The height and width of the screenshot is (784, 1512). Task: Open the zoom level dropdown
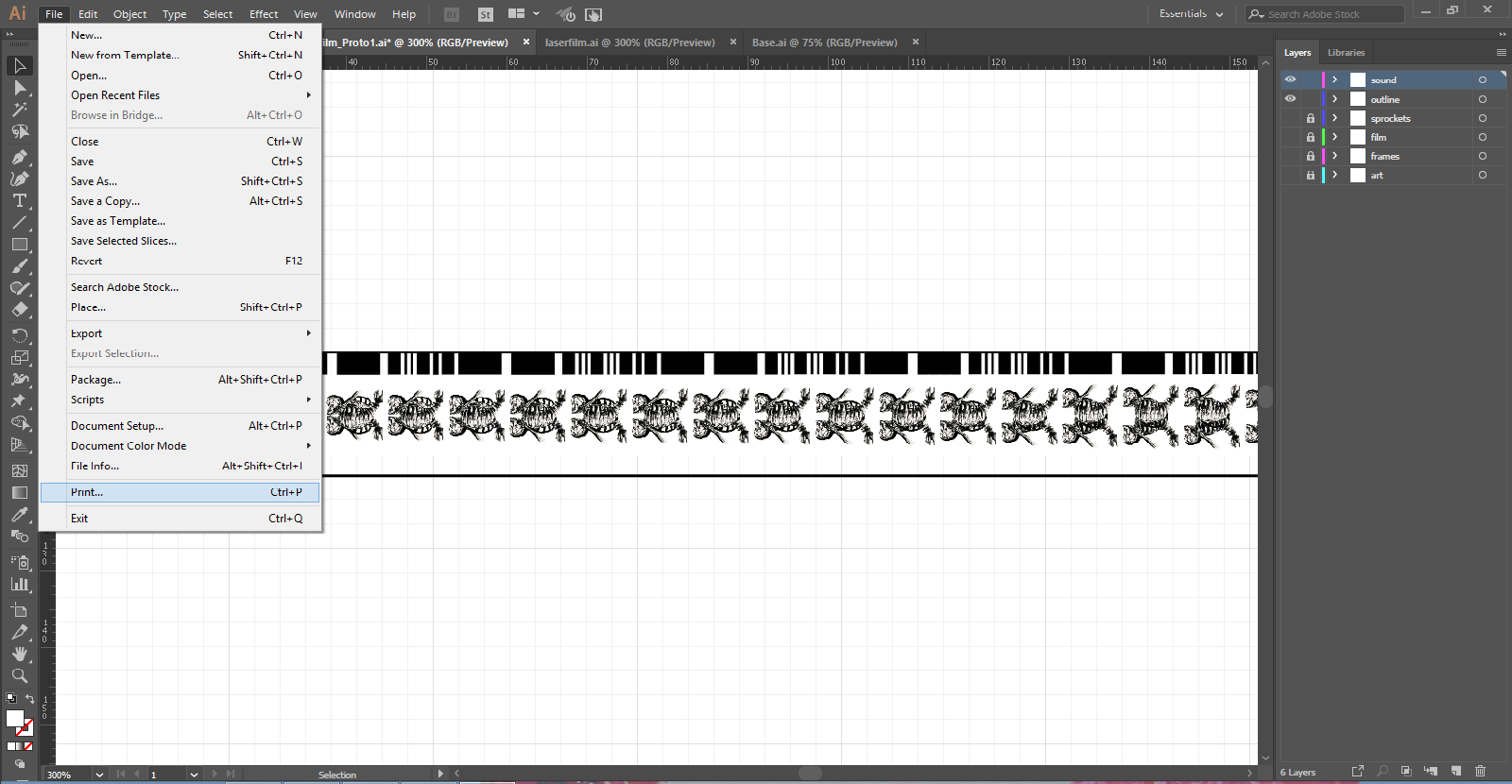[x=99, y=775]
